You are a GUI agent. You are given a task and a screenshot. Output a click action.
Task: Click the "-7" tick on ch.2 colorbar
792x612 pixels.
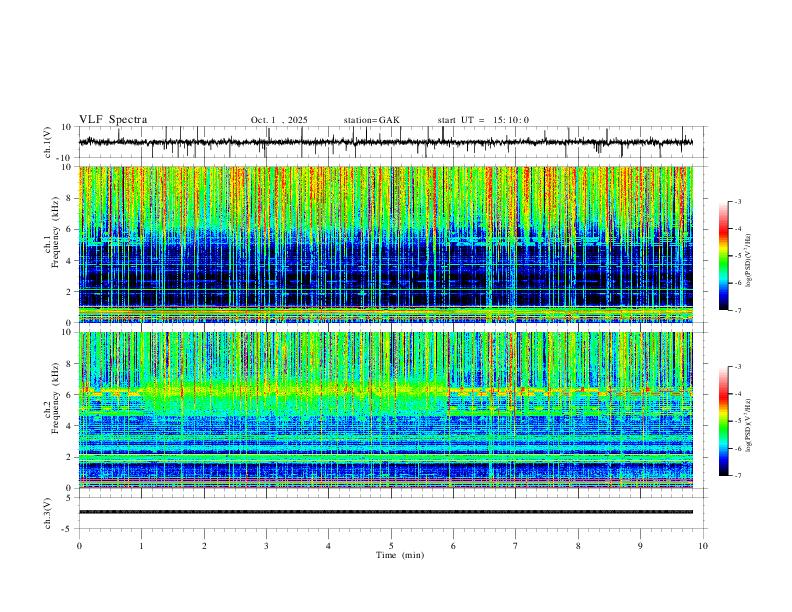pyautogui.click(x=738, y=476)
